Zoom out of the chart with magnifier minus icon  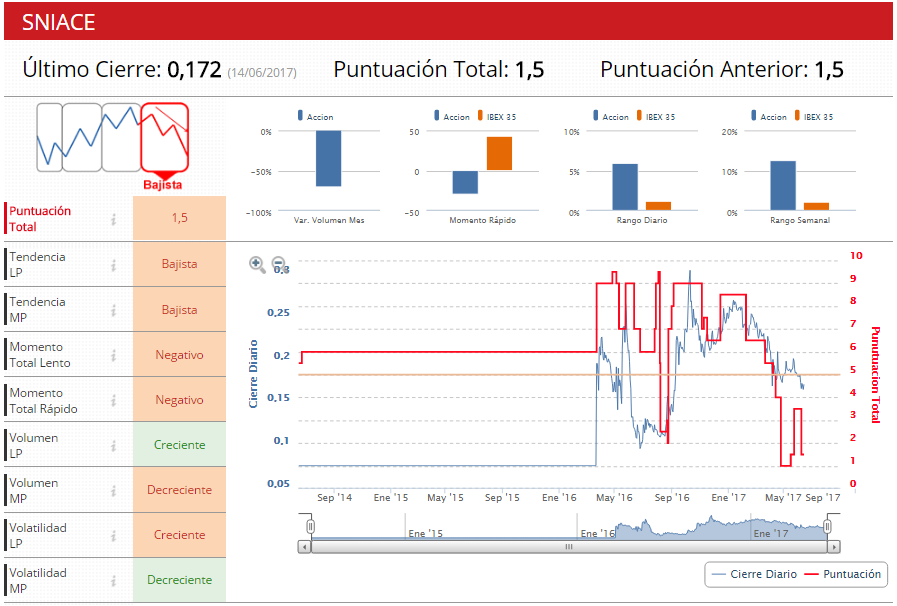(x=278, y=264)
